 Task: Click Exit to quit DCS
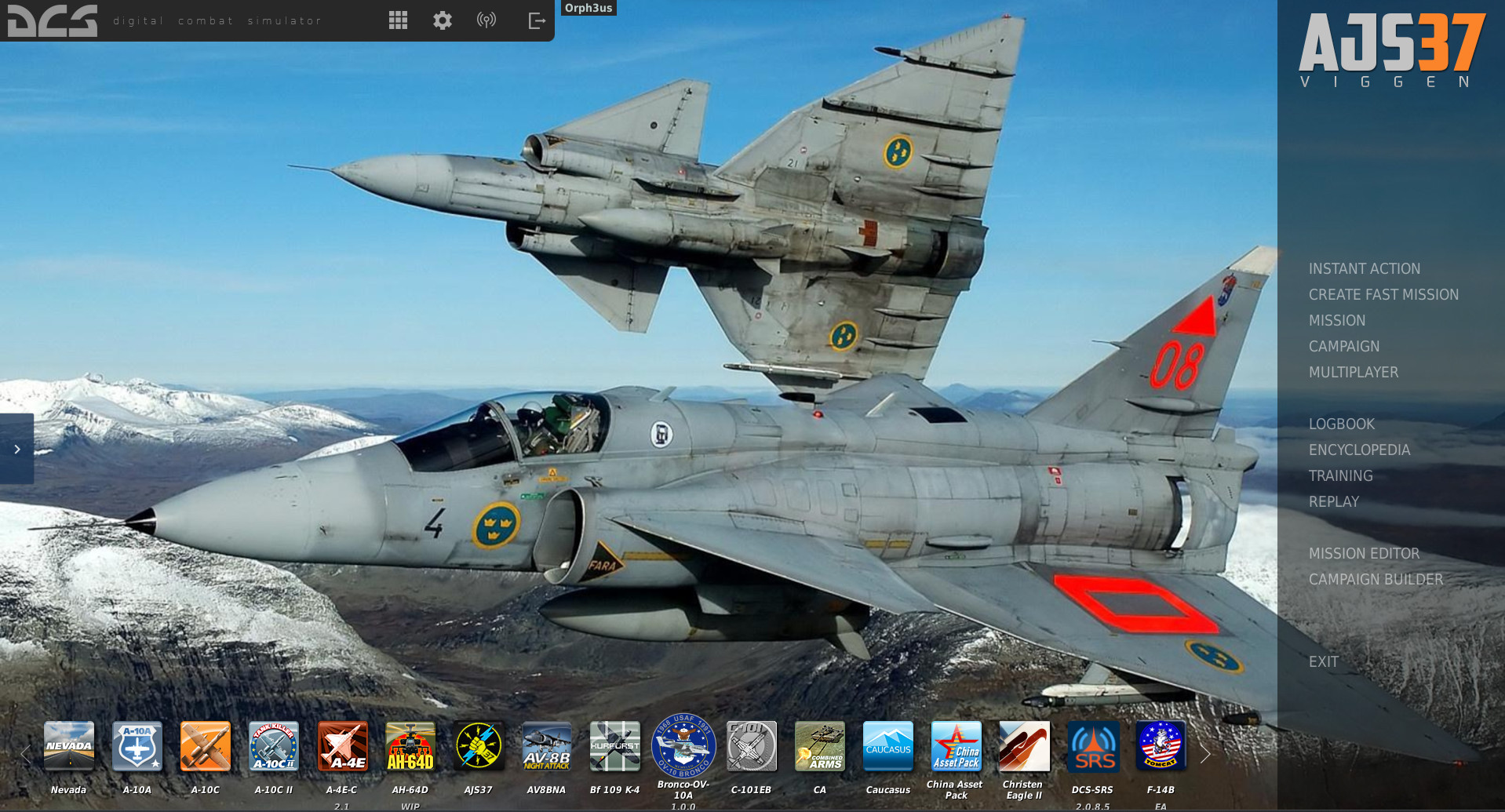tap(1323, 661)
